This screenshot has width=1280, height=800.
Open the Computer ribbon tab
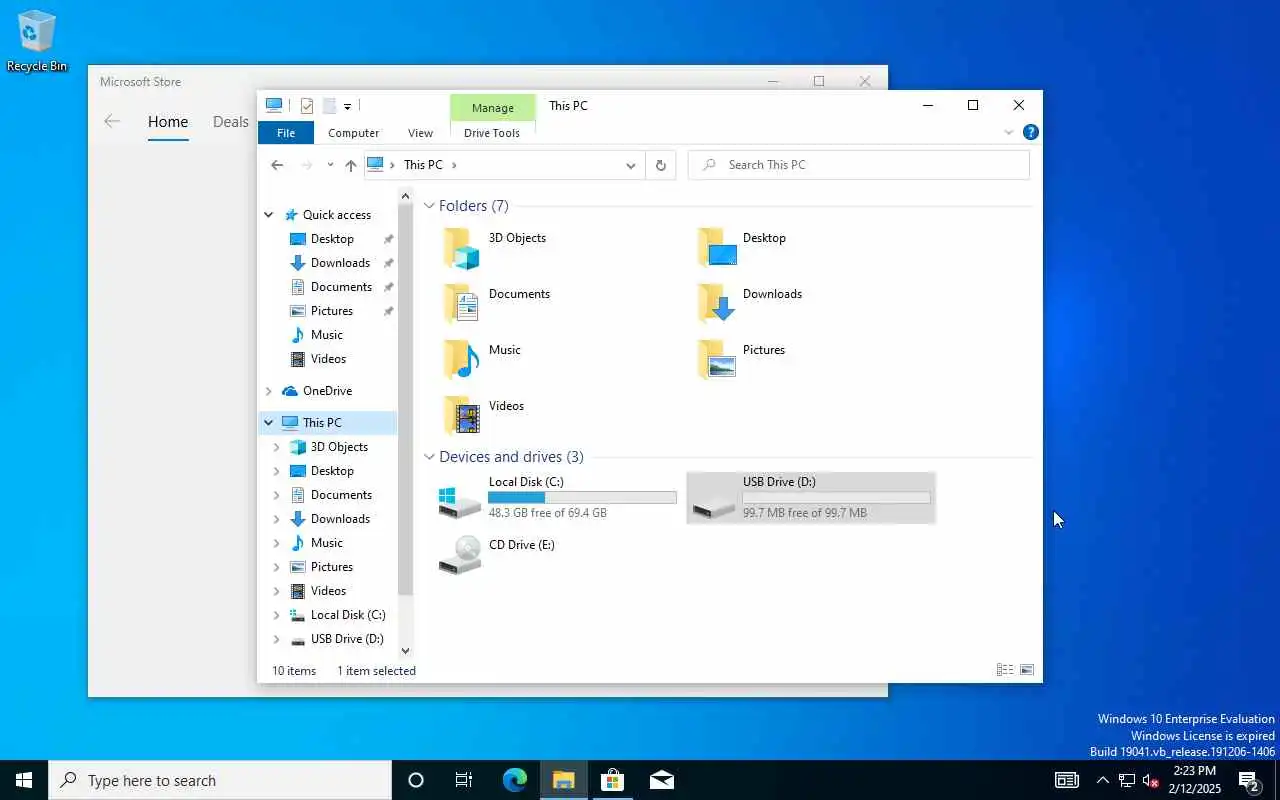[354, 133]
